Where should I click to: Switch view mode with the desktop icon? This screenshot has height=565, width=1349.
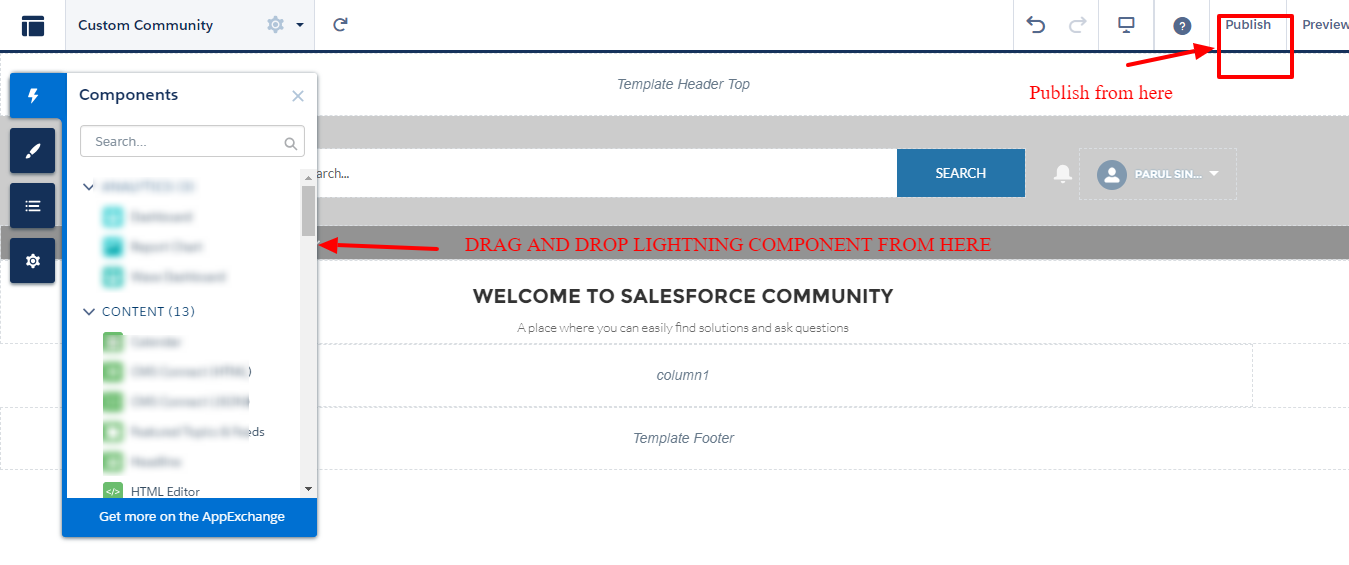[1126, 25]
